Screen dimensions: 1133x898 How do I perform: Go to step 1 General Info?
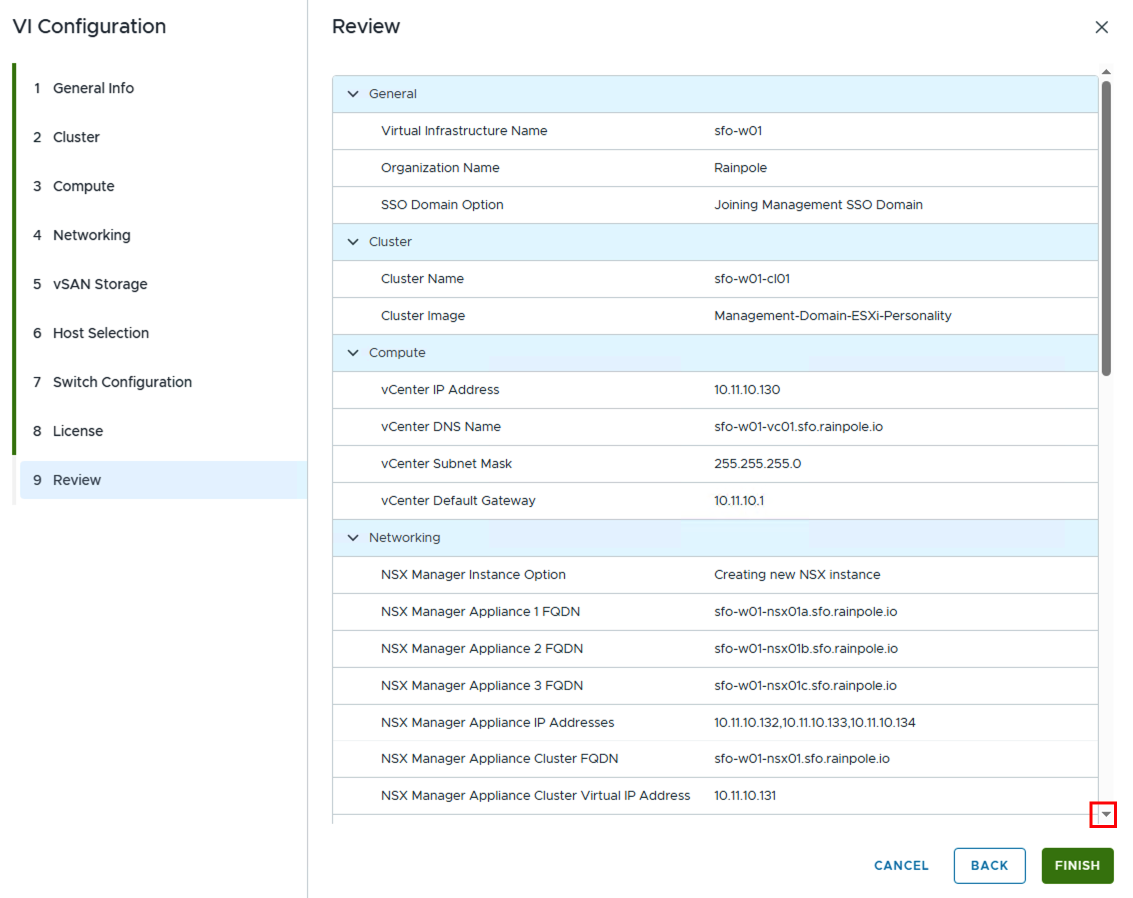(93, 88)
